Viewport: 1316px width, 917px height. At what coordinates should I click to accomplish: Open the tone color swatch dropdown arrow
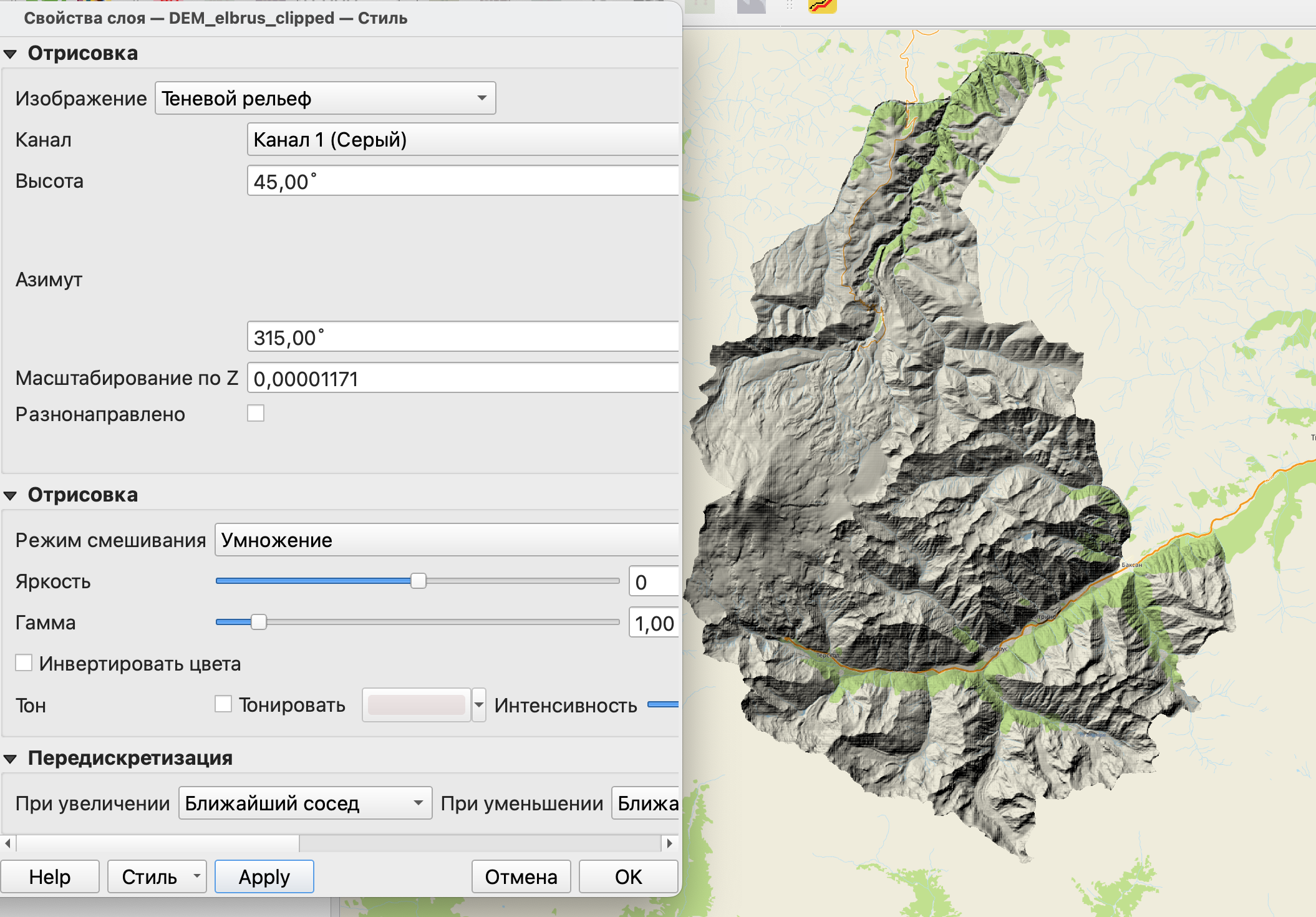(479, 706)
